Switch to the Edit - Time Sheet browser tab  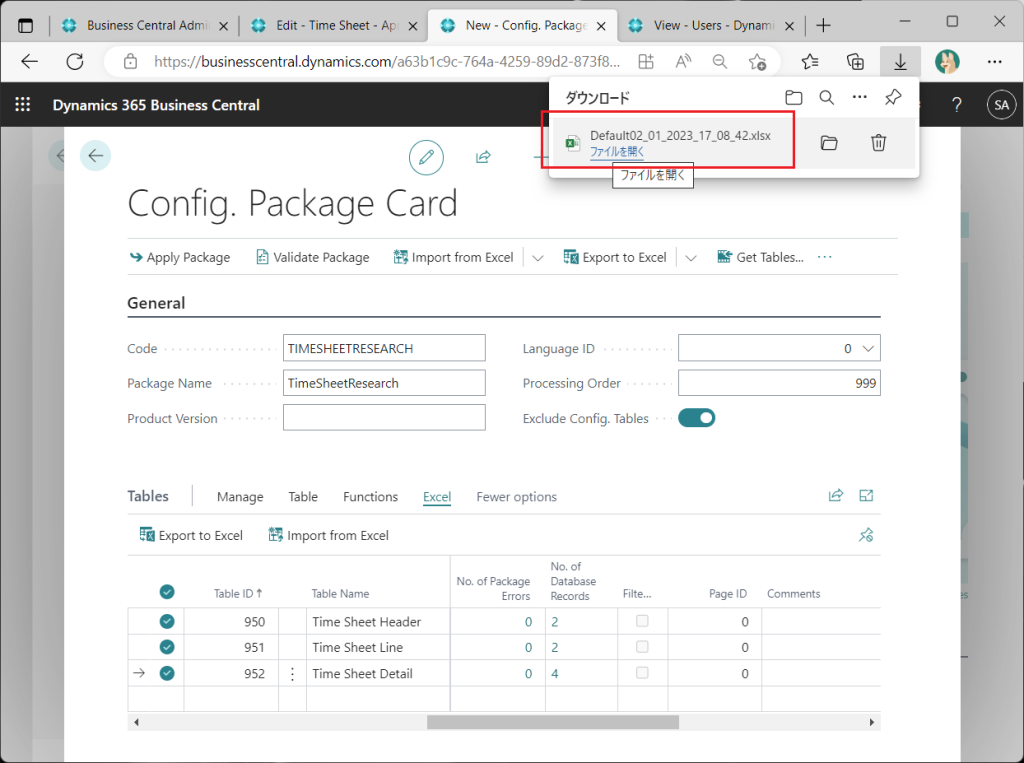(x=336, y=25)
